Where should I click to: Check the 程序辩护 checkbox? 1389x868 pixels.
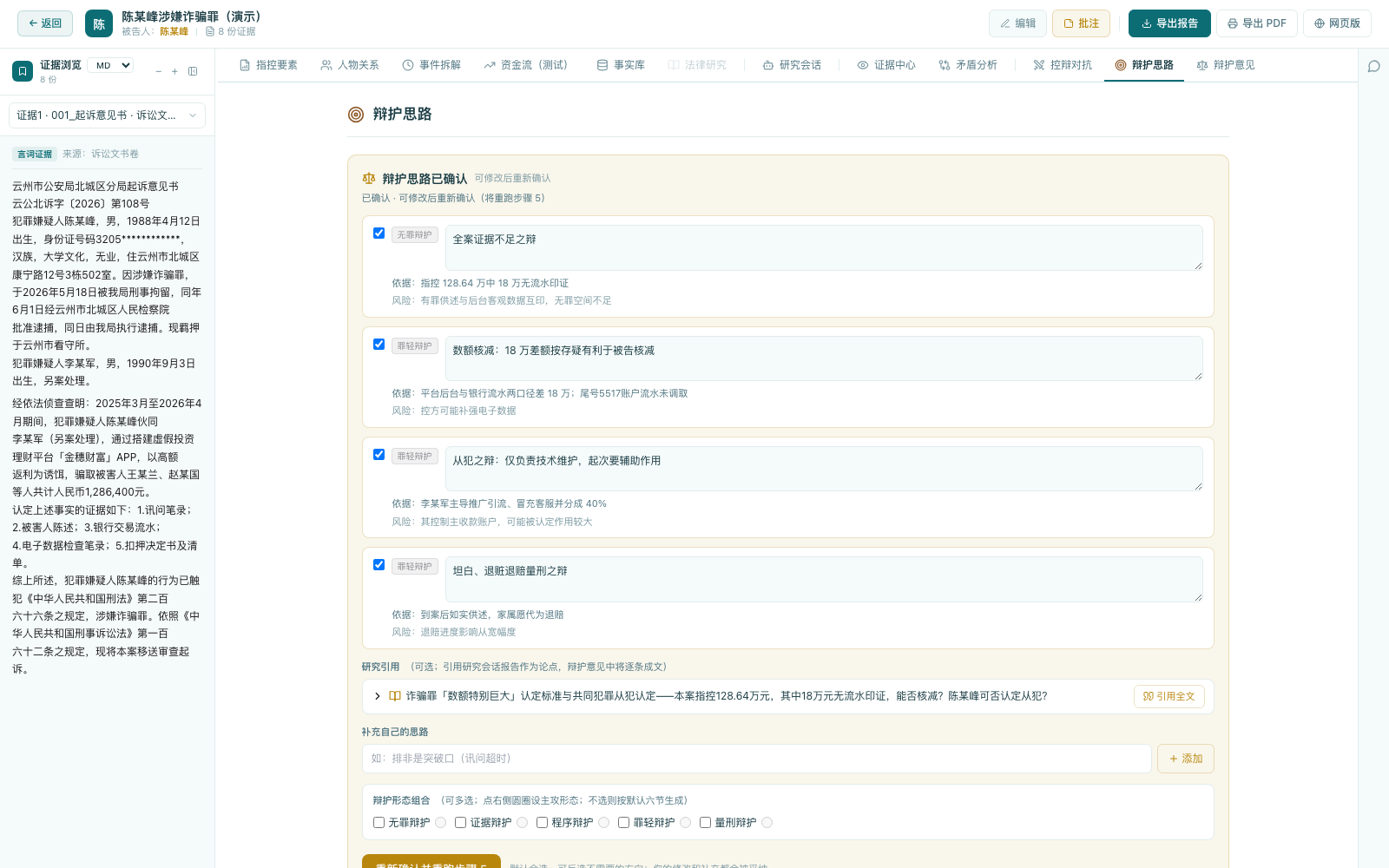coord(542,823)
